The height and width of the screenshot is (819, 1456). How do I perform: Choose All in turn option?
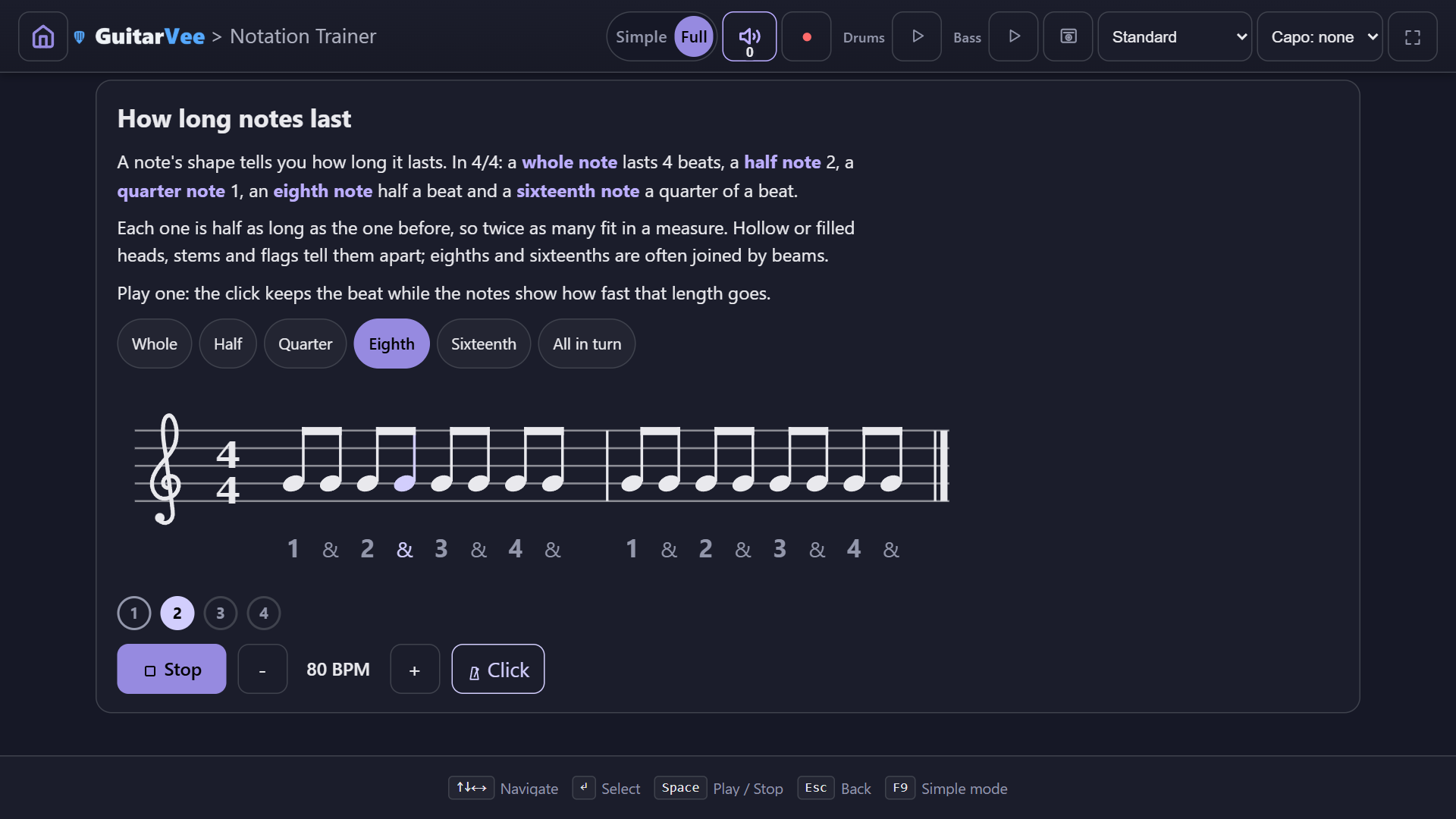click(587, 344)
